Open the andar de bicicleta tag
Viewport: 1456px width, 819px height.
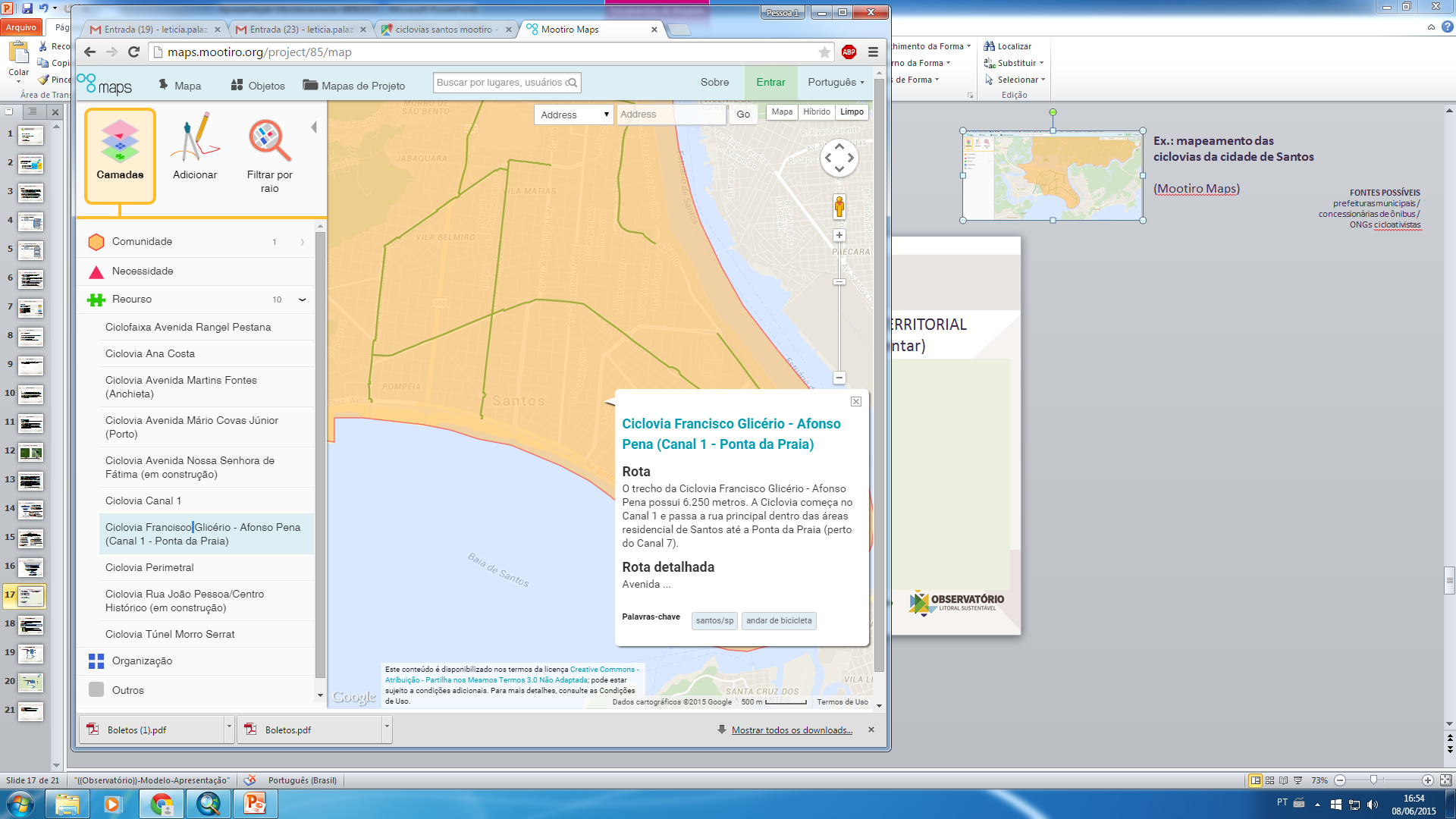coord(779,620)
